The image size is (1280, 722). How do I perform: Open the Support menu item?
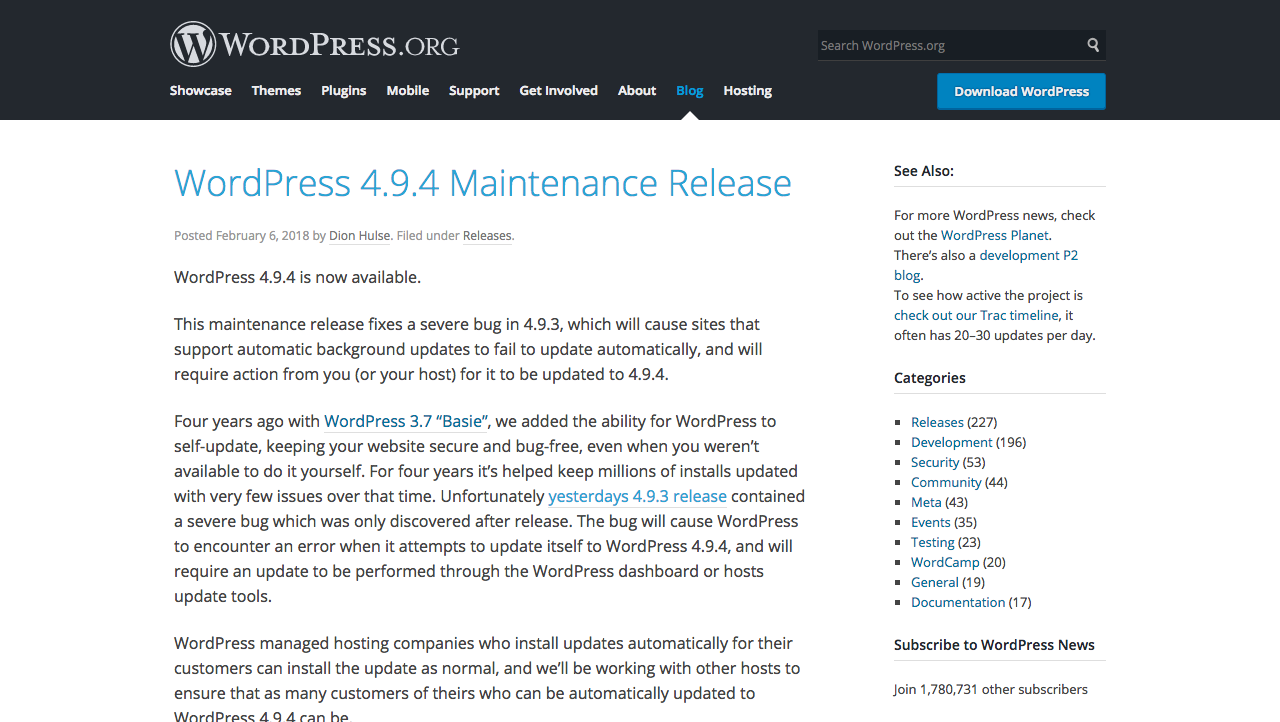474,90
